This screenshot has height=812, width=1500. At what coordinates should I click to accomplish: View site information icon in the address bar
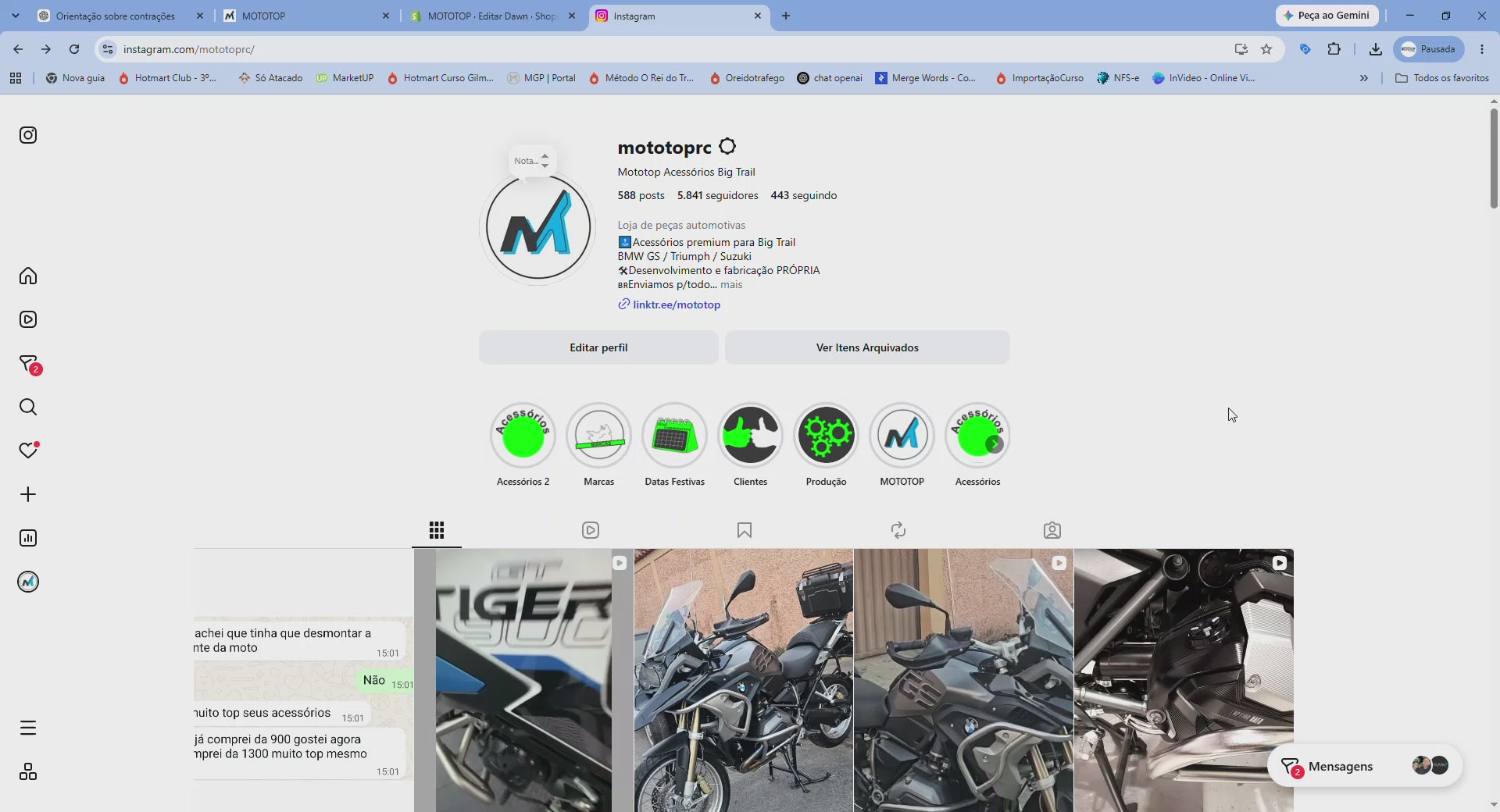pos(108,49)
